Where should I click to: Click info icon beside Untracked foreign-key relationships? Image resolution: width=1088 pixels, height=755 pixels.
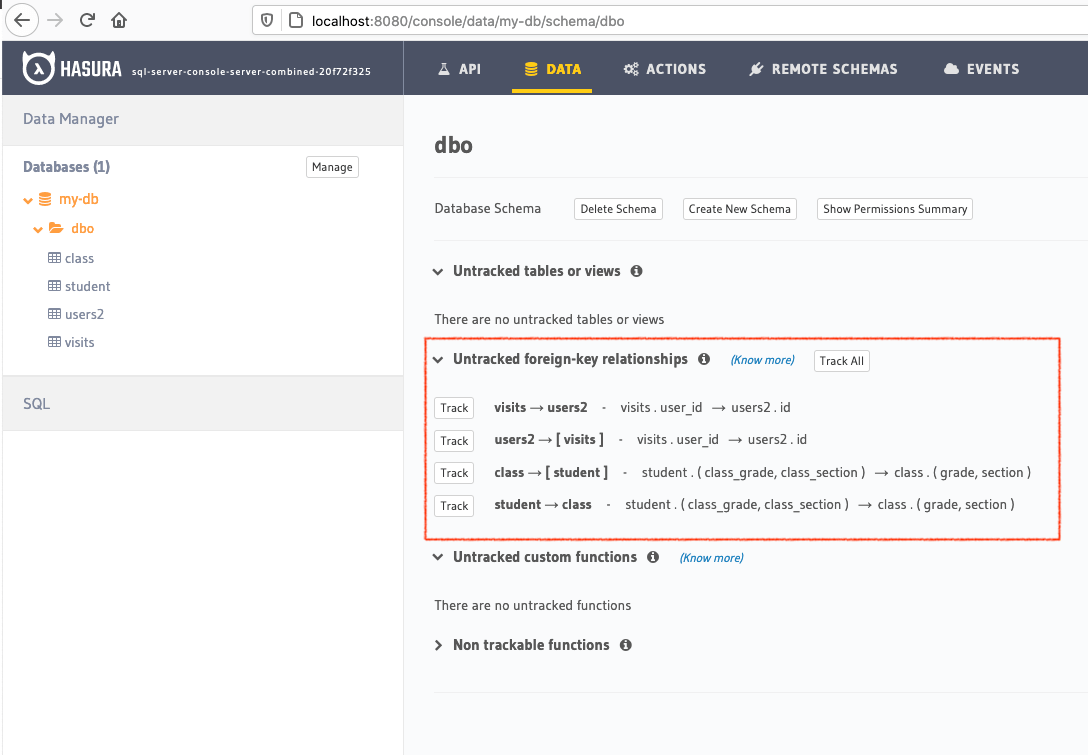704,359
